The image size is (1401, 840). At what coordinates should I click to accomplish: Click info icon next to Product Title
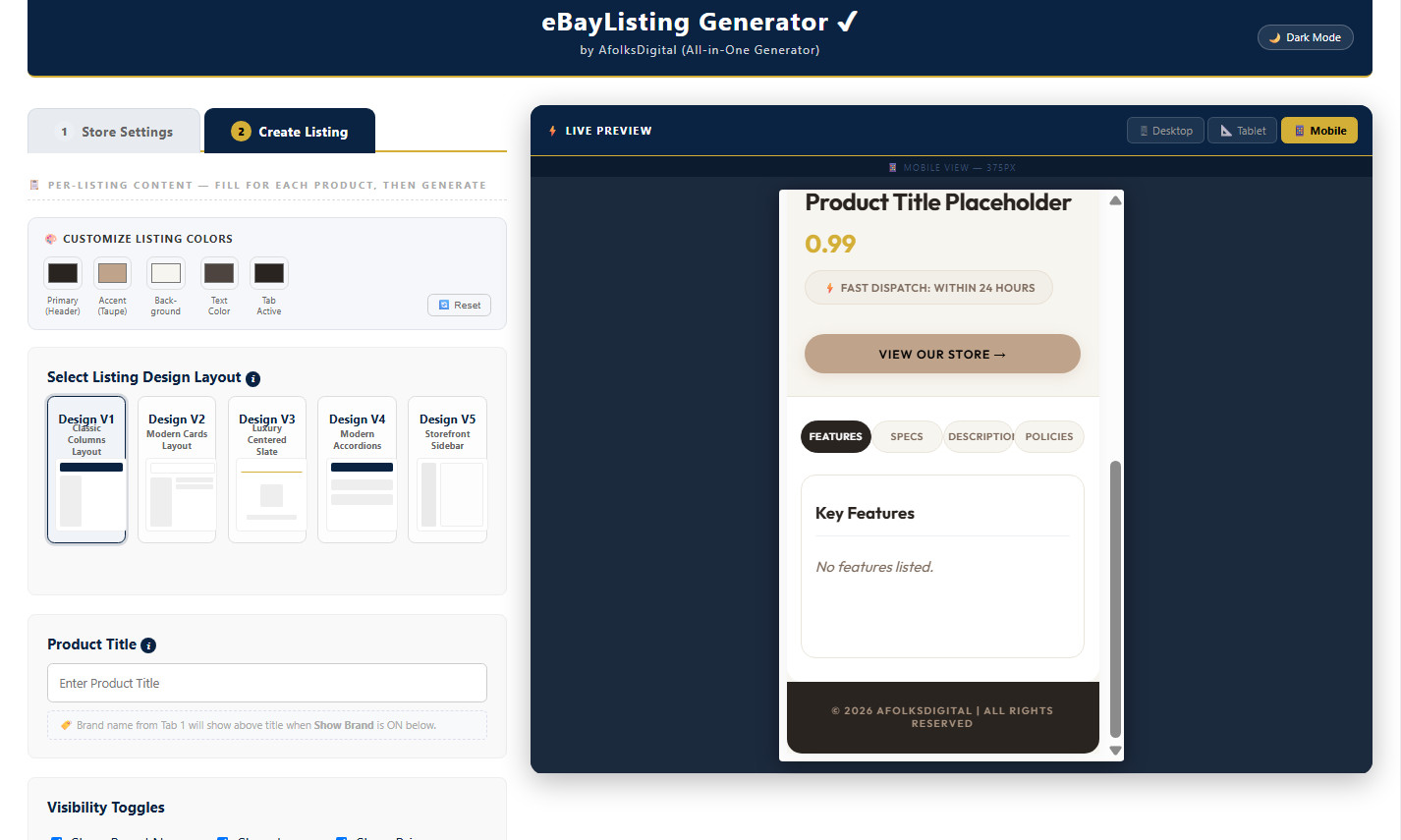click(x=148, y=645)
